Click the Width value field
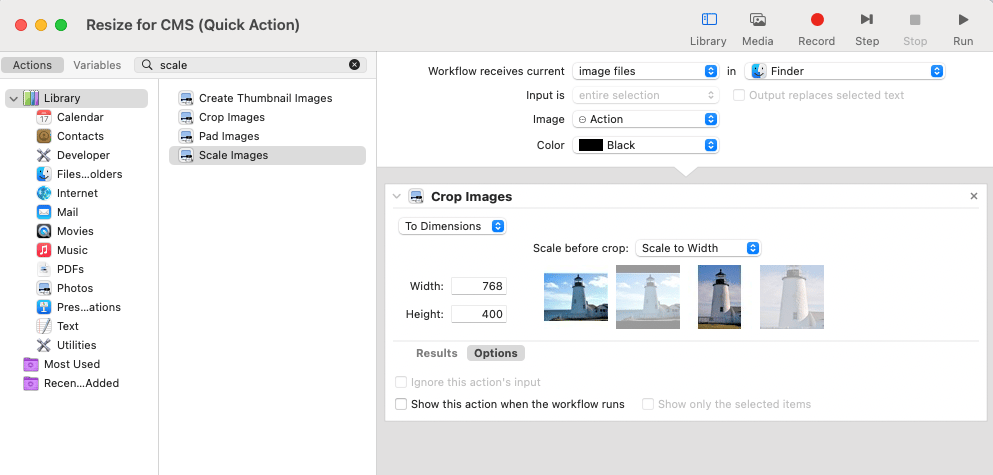This screenshot has width=993, height=475. click(479, 286)
